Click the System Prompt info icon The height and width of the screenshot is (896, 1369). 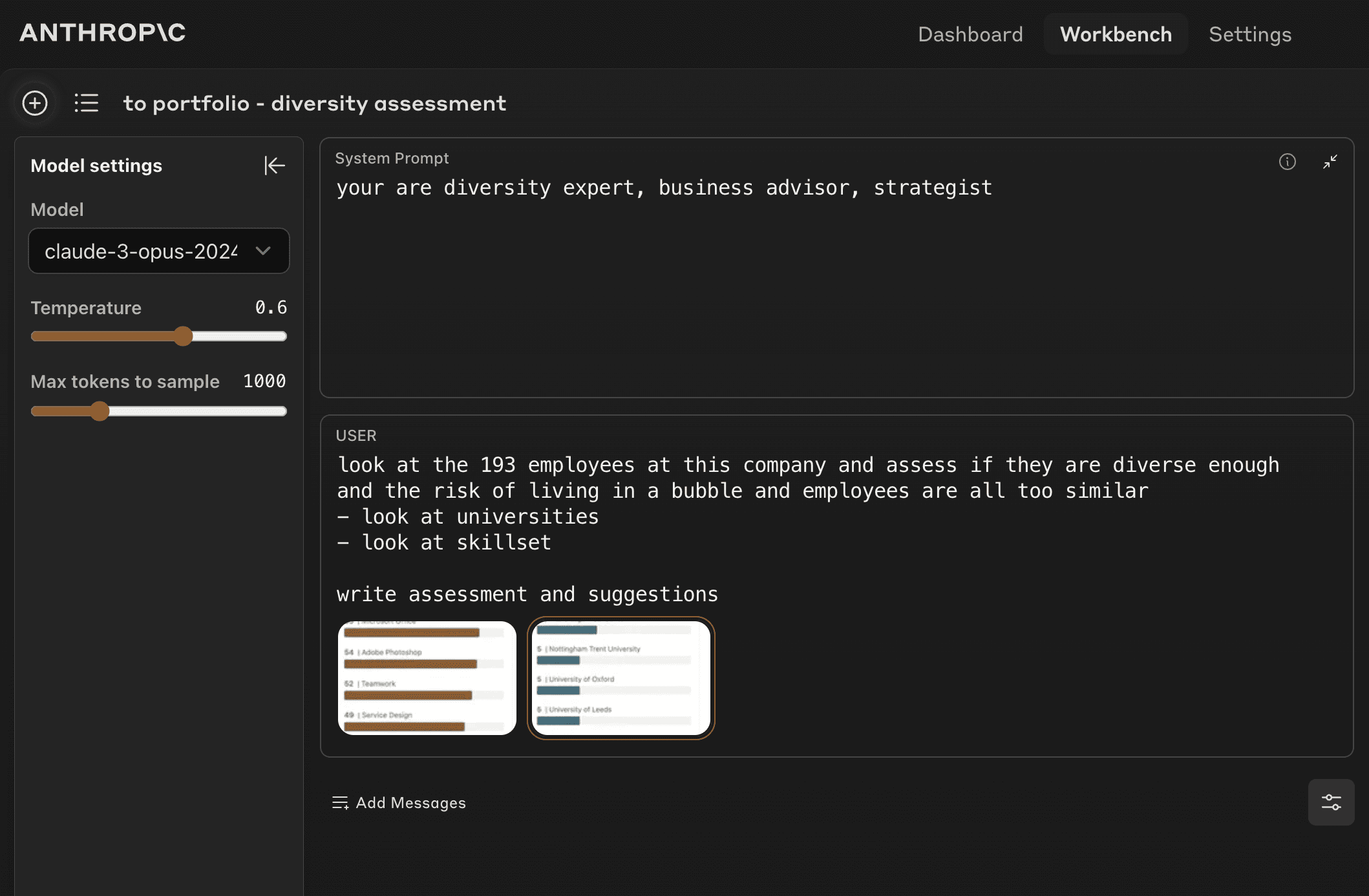(1287, 162)
